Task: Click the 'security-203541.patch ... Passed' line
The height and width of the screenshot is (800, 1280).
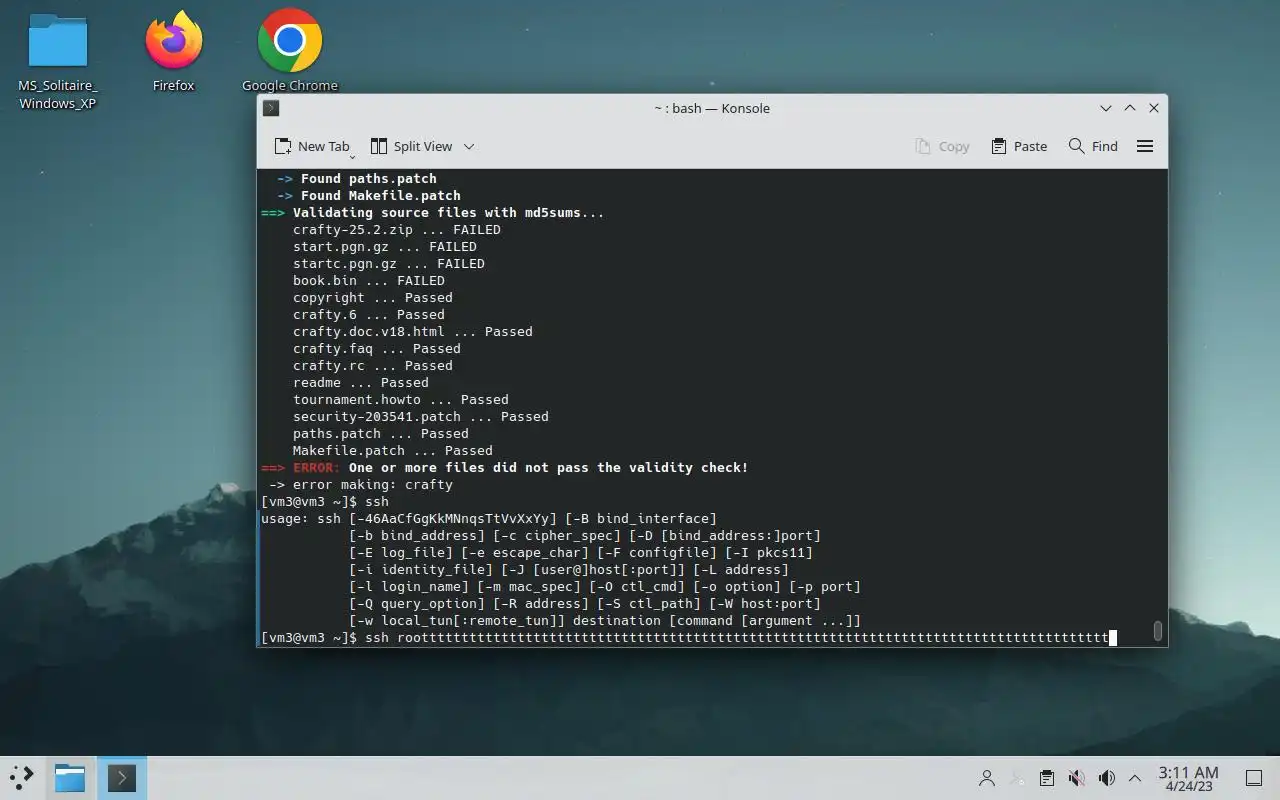Action: click(420, 417)
